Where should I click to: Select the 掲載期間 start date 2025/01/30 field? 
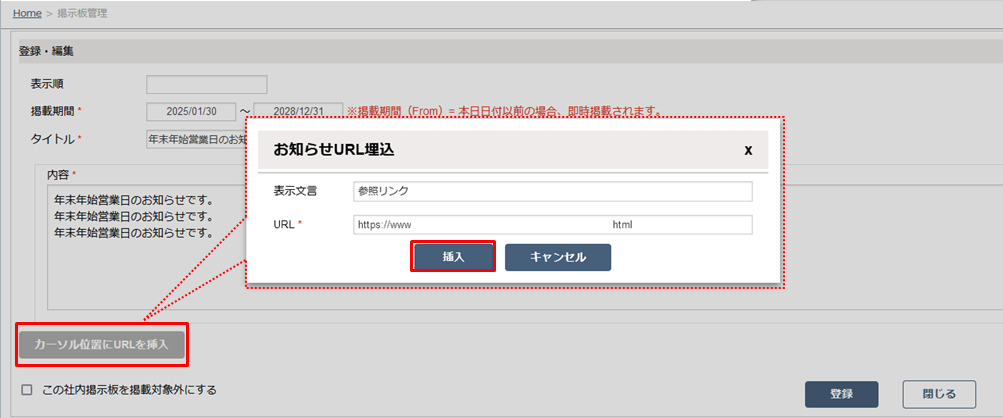191,110
